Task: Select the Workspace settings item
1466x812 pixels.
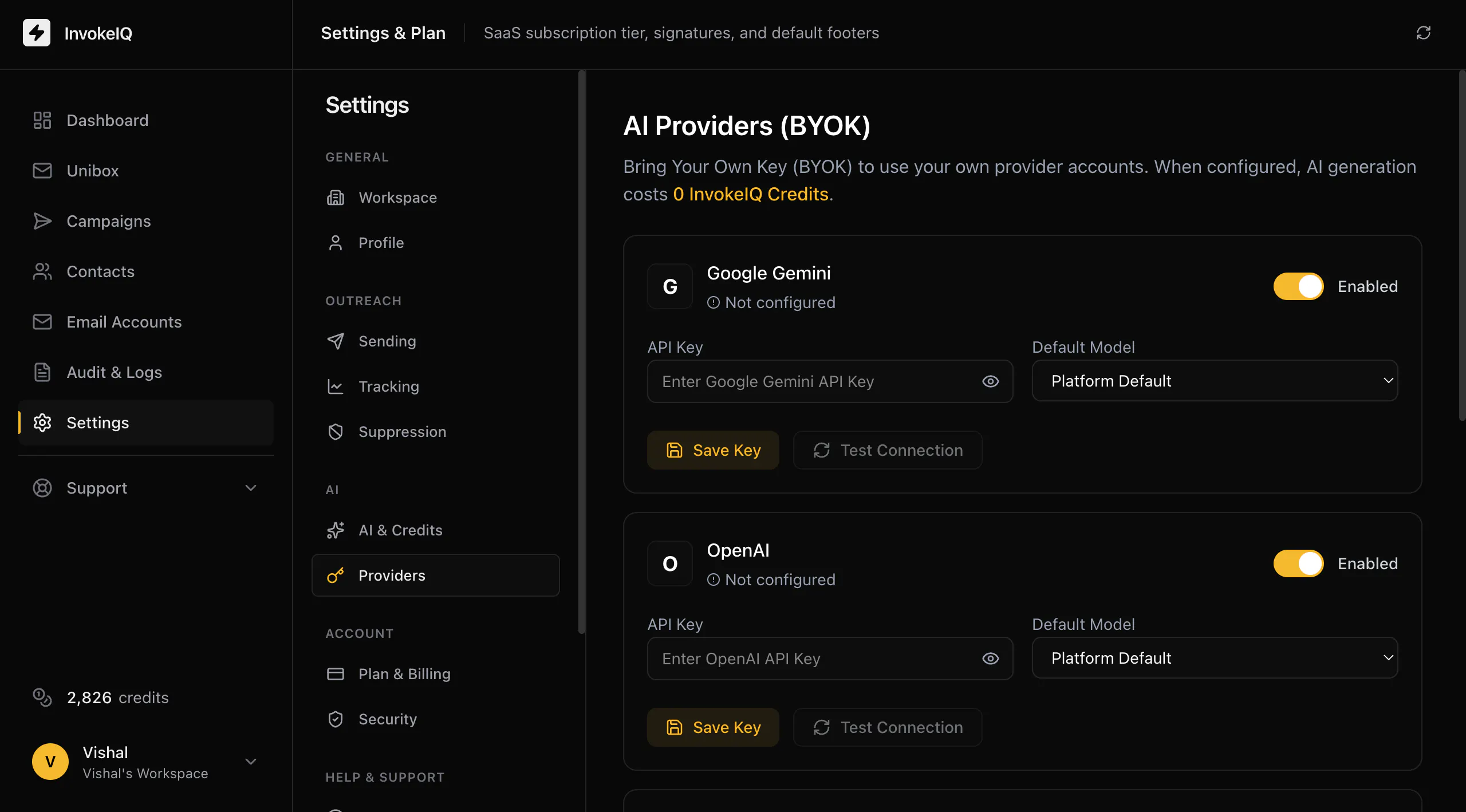Action: point(436,198)
